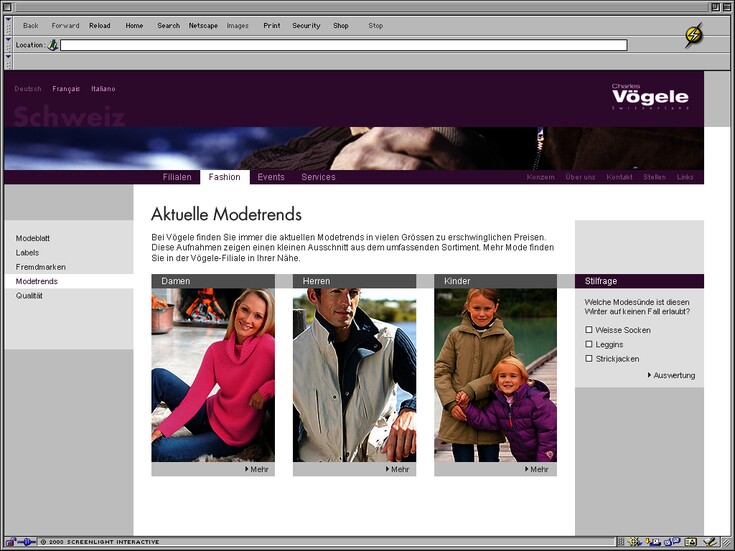Open the Damen fashion photo
The image size is (735, 551).
[213, 375]
